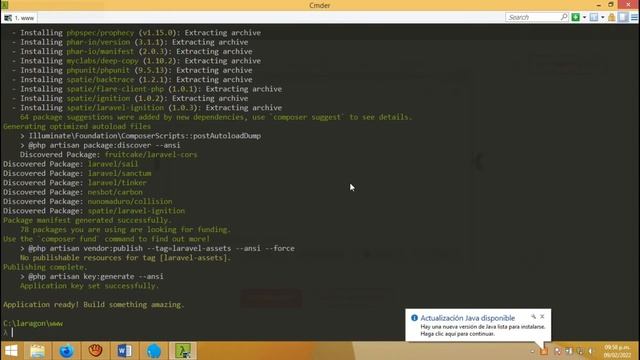Select the '1. www' console tab

(19, 18)
